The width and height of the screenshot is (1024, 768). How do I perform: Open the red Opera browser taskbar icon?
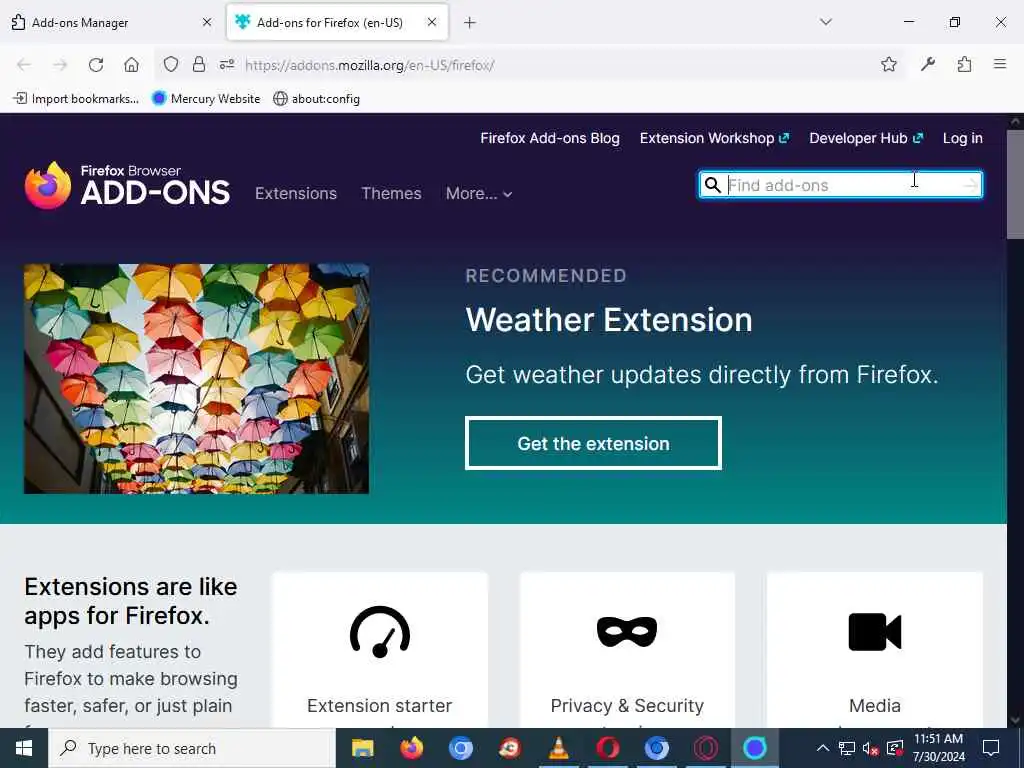pos(607,748)
